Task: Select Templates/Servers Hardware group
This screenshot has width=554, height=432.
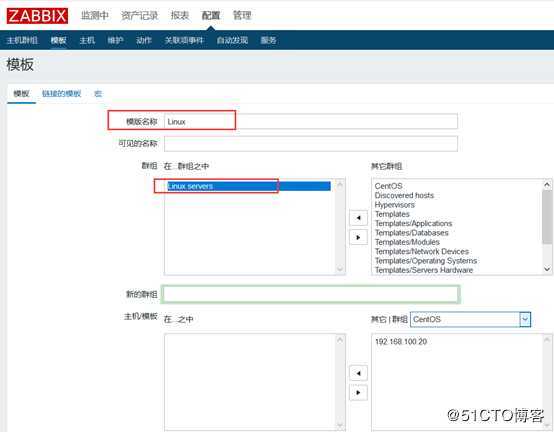Action: click(424, 270)
